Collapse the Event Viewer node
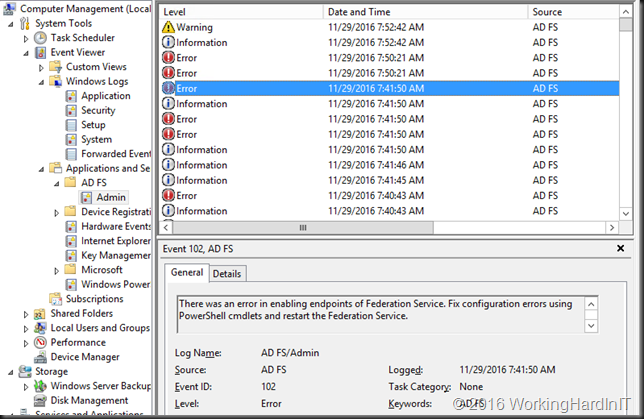Screen dimensions: 644x419 (26, 53)
